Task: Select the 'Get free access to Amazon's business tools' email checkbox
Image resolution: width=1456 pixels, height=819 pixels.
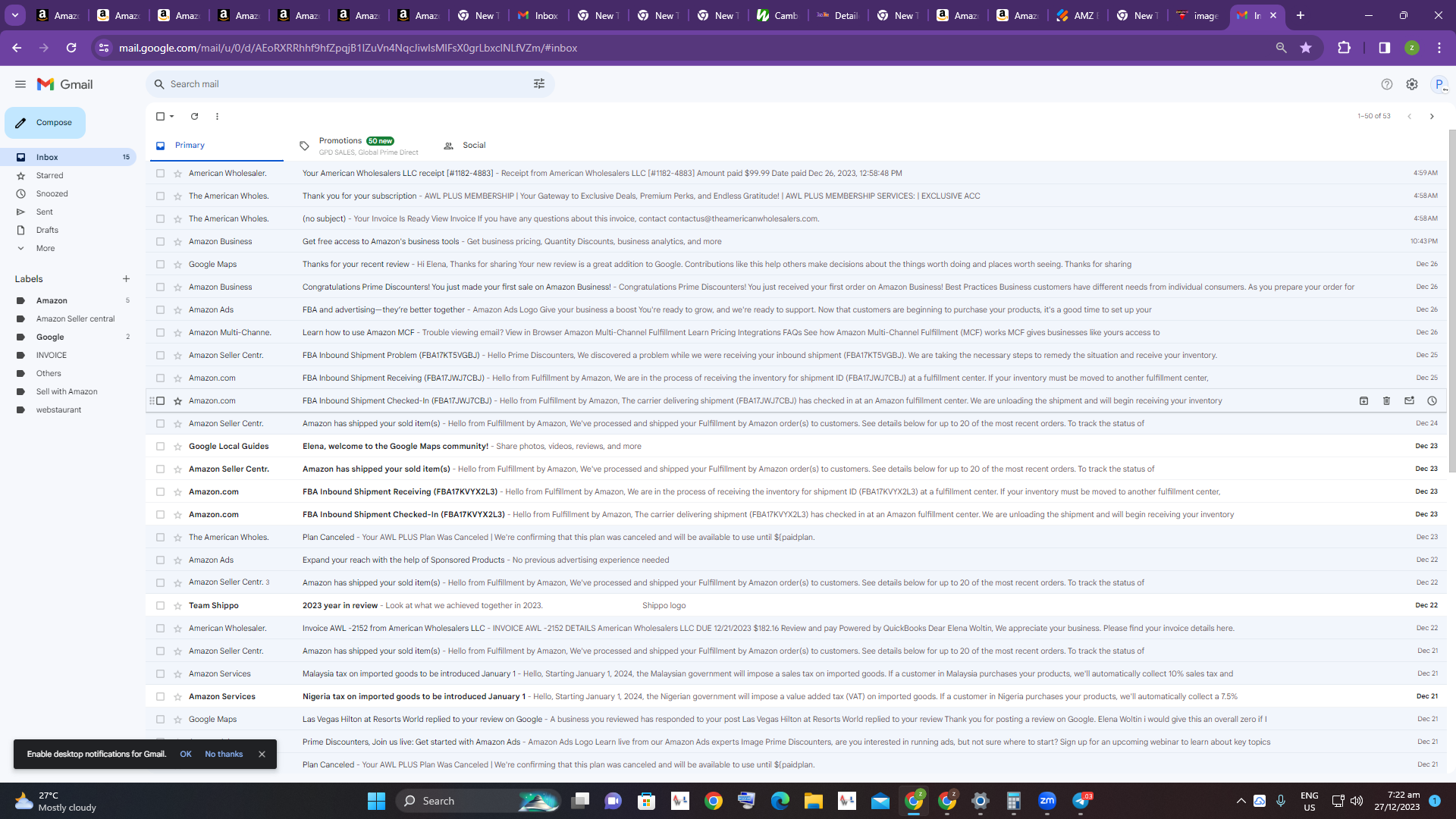Action: [x=160, y=241]
